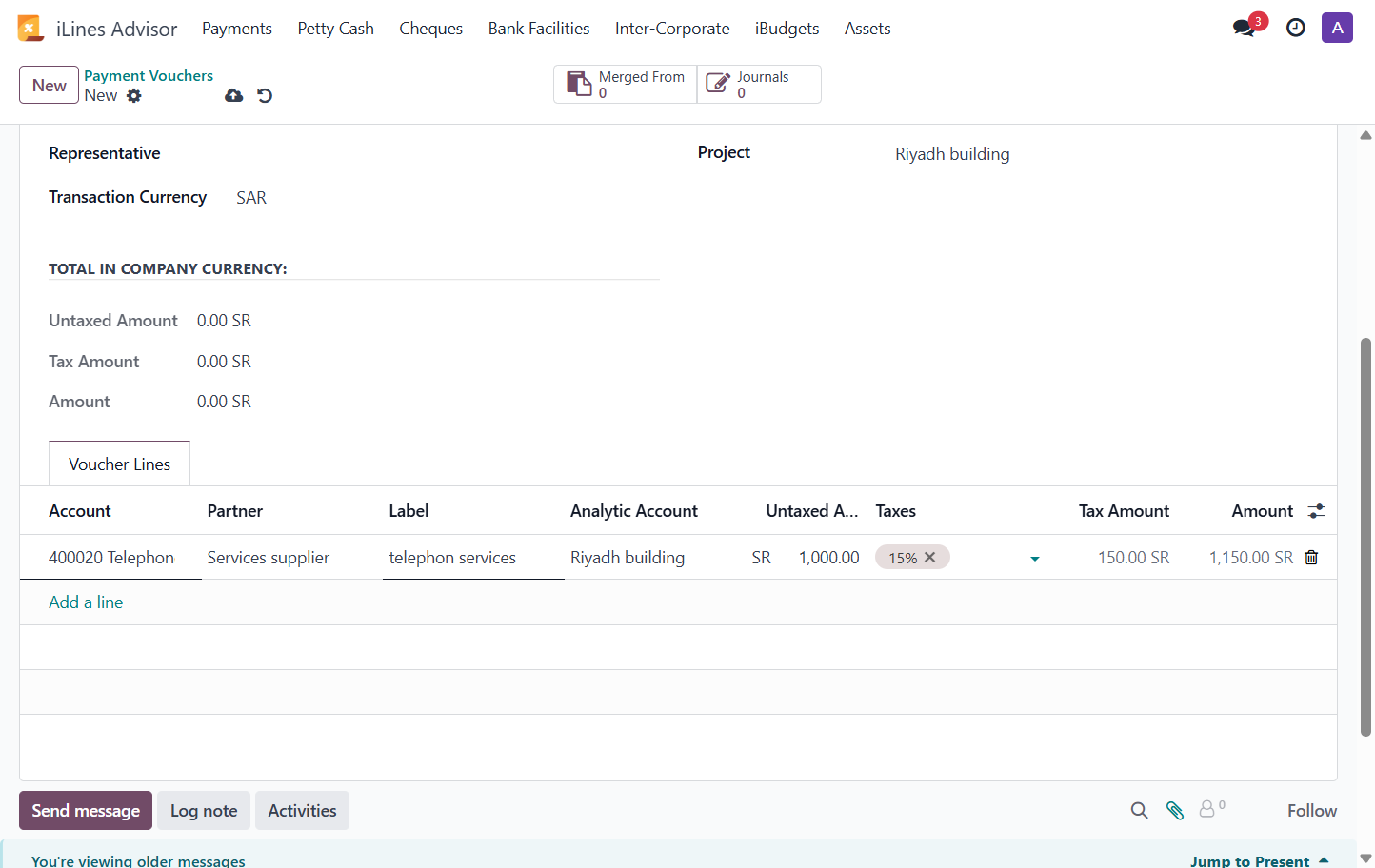Click the Log note button

pyautogui.click(x=204, y=810)
